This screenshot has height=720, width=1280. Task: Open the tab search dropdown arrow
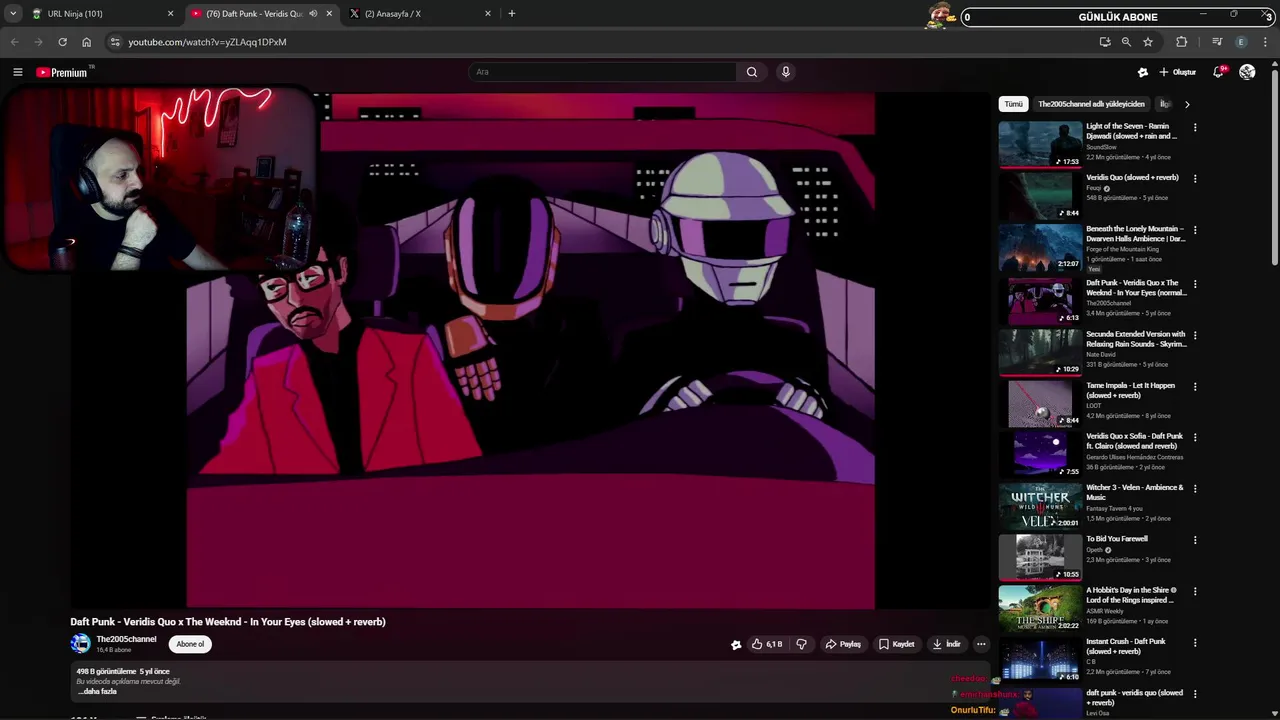[x=13, y=14]
